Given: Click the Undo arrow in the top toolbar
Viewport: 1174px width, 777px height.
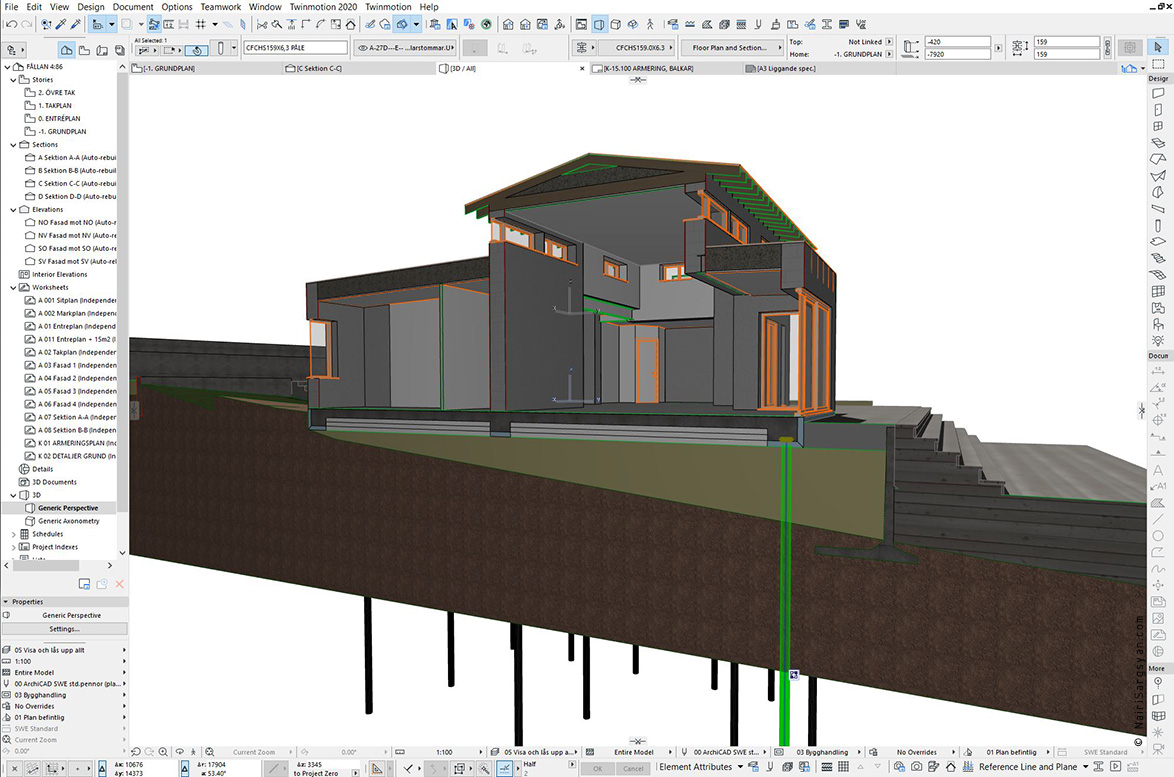Looking at the screenshot, I should tap(11, 24).
